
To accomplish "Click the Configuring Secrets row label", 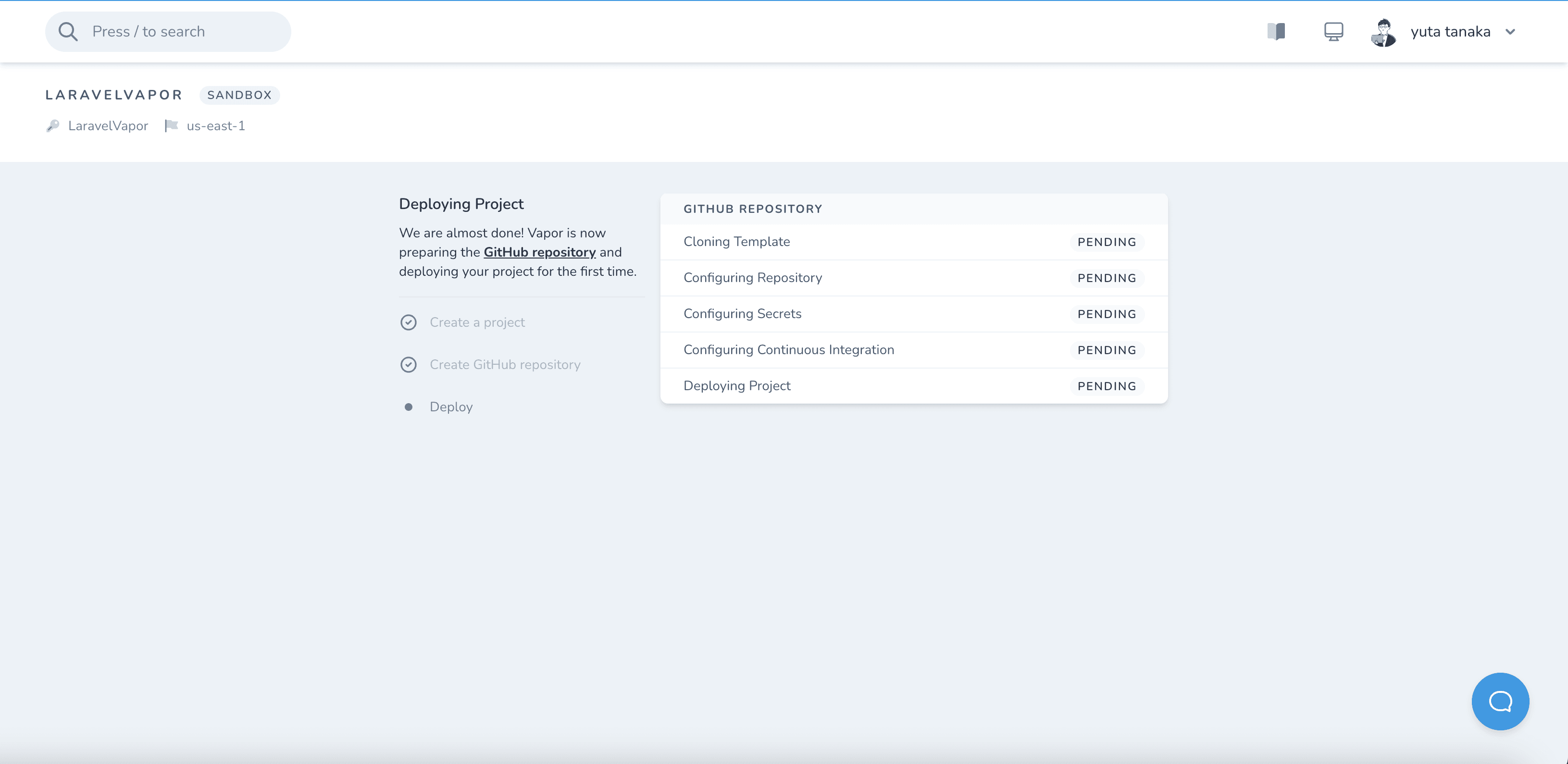I will [742, 314].
